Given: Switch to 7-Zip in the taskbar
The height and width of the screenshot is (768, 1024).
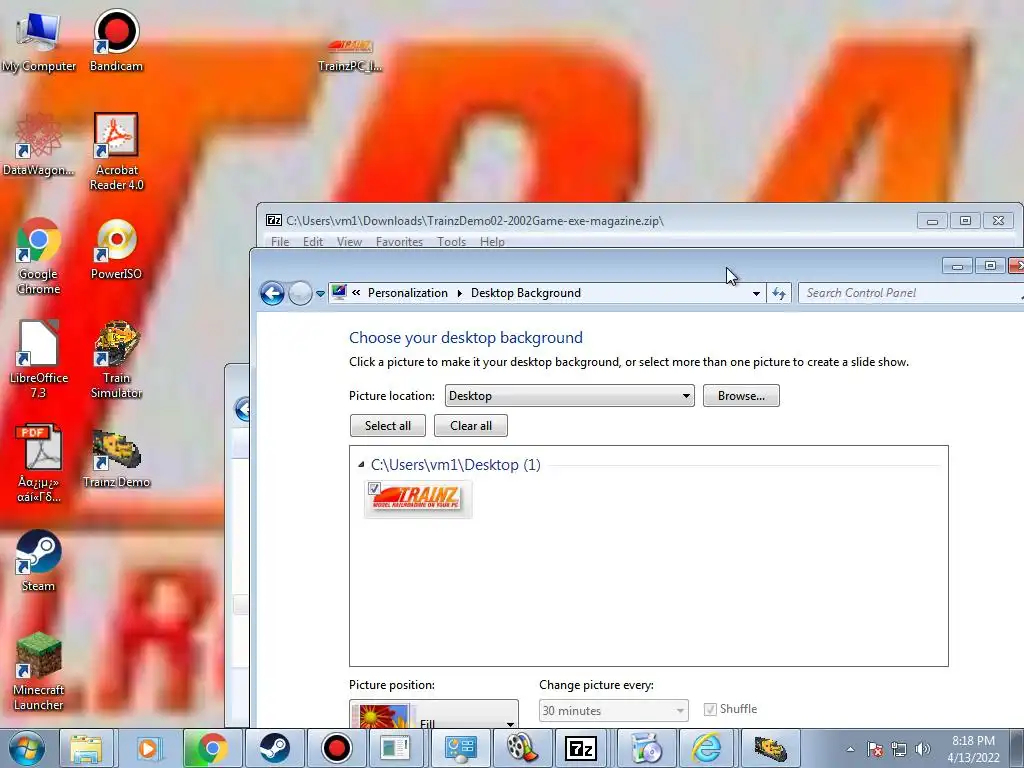Looking at the screenshot, I should 581,748.
